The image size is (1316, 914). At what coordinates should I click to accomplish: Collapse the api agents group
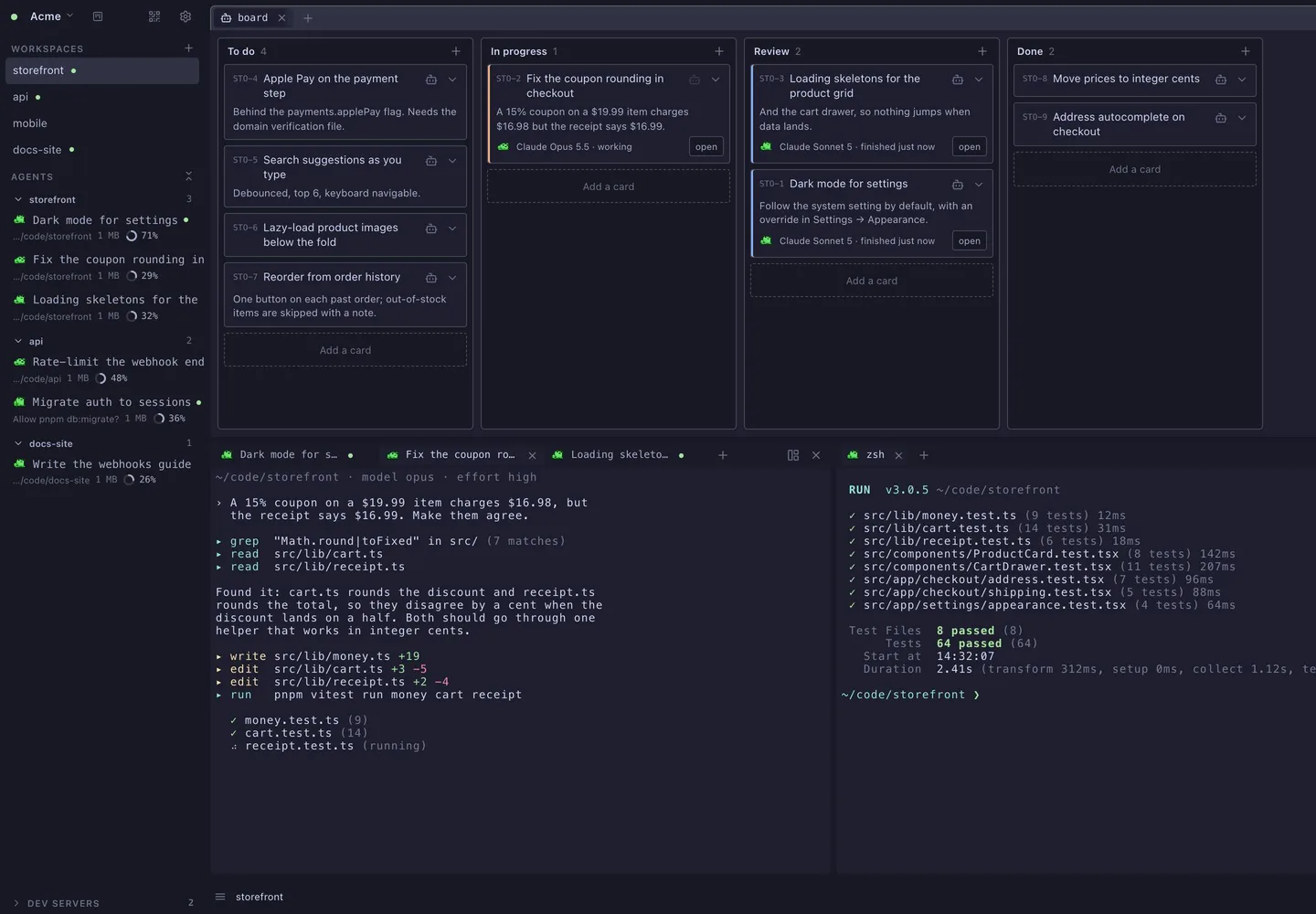tap(18, 341)
